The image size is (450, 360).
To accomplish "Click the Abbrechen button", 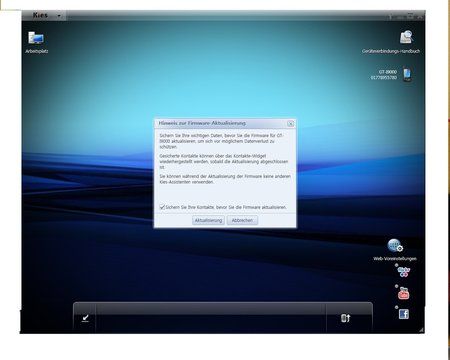I will [x=242, y=220].
